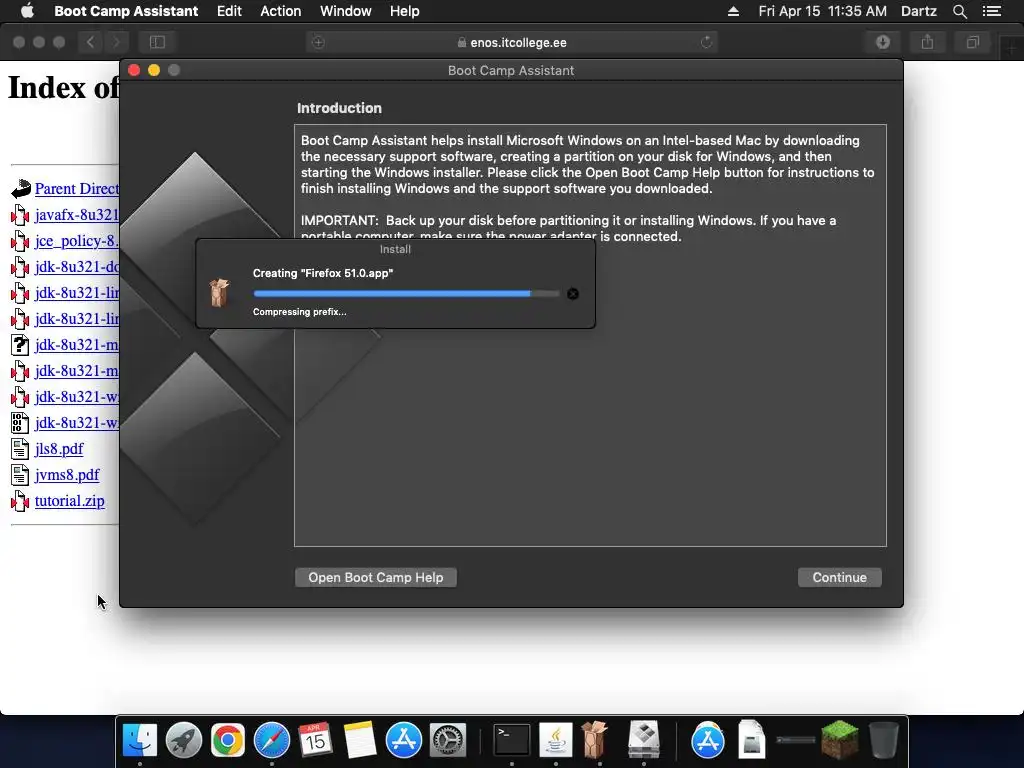Click the Dartz user menu
This screenshot has width=1024, height=768.
(919, 11)
